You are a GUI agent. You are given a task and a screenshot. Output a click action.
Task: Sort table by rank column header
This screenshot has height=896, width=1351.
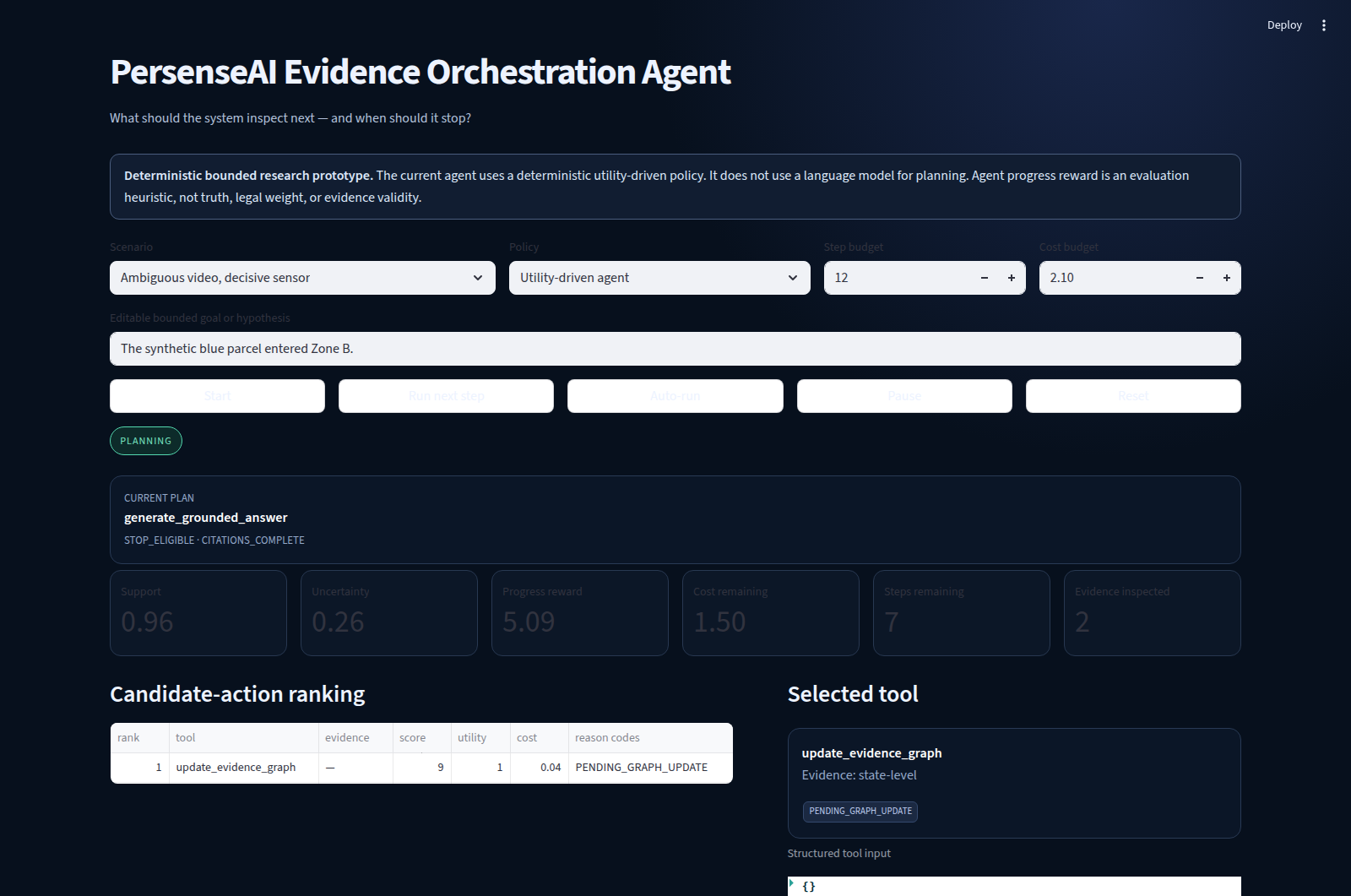140,738
